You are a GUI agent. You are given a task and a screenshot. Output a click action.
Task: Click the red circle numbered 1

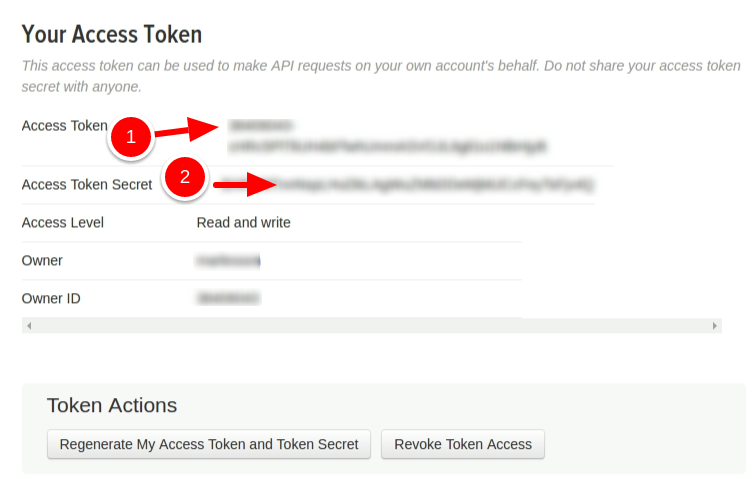pyautogui.click(x=130, y=137)
